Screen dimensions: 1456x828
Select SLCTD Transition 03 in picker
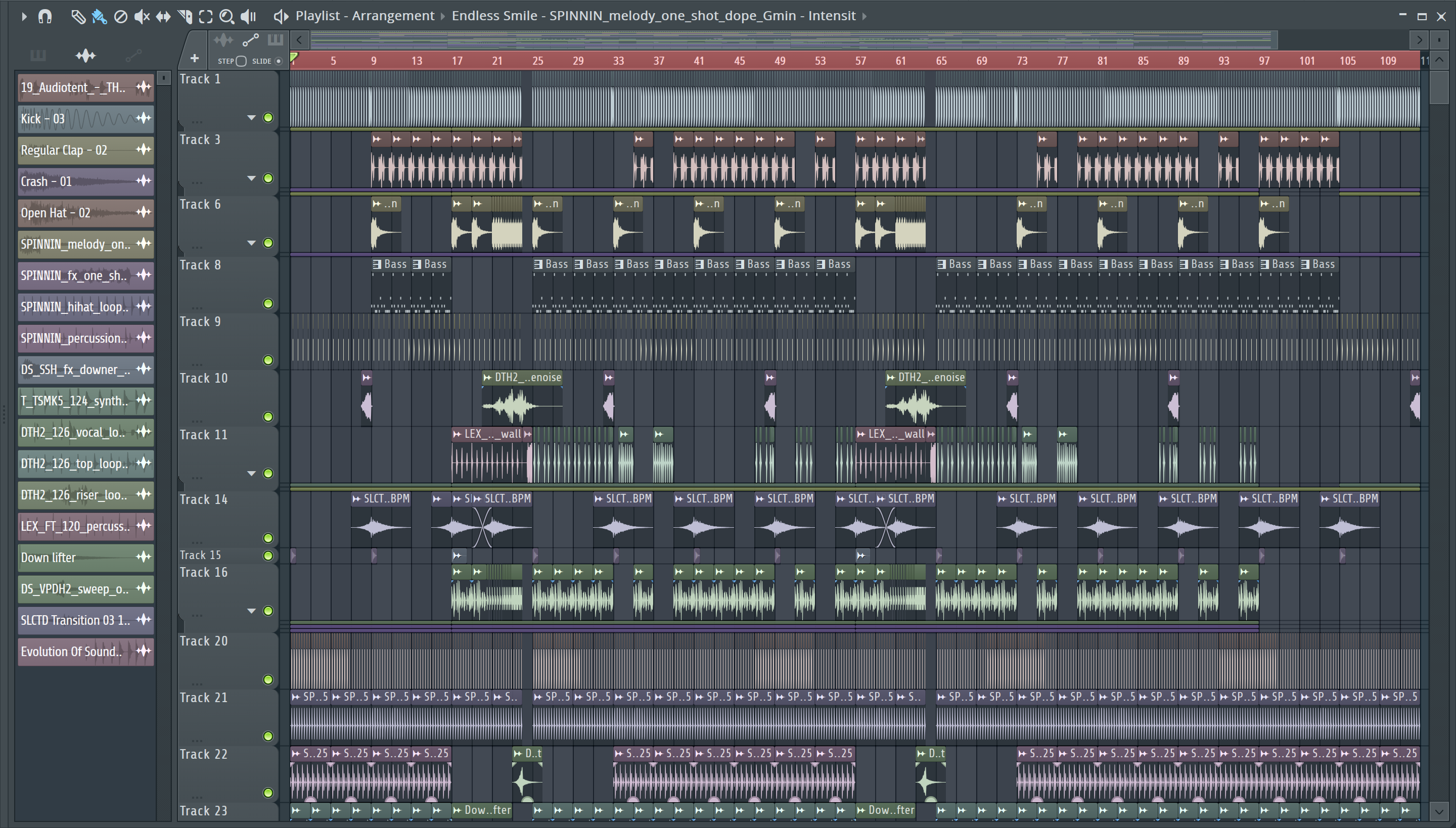tap(85, 620)
